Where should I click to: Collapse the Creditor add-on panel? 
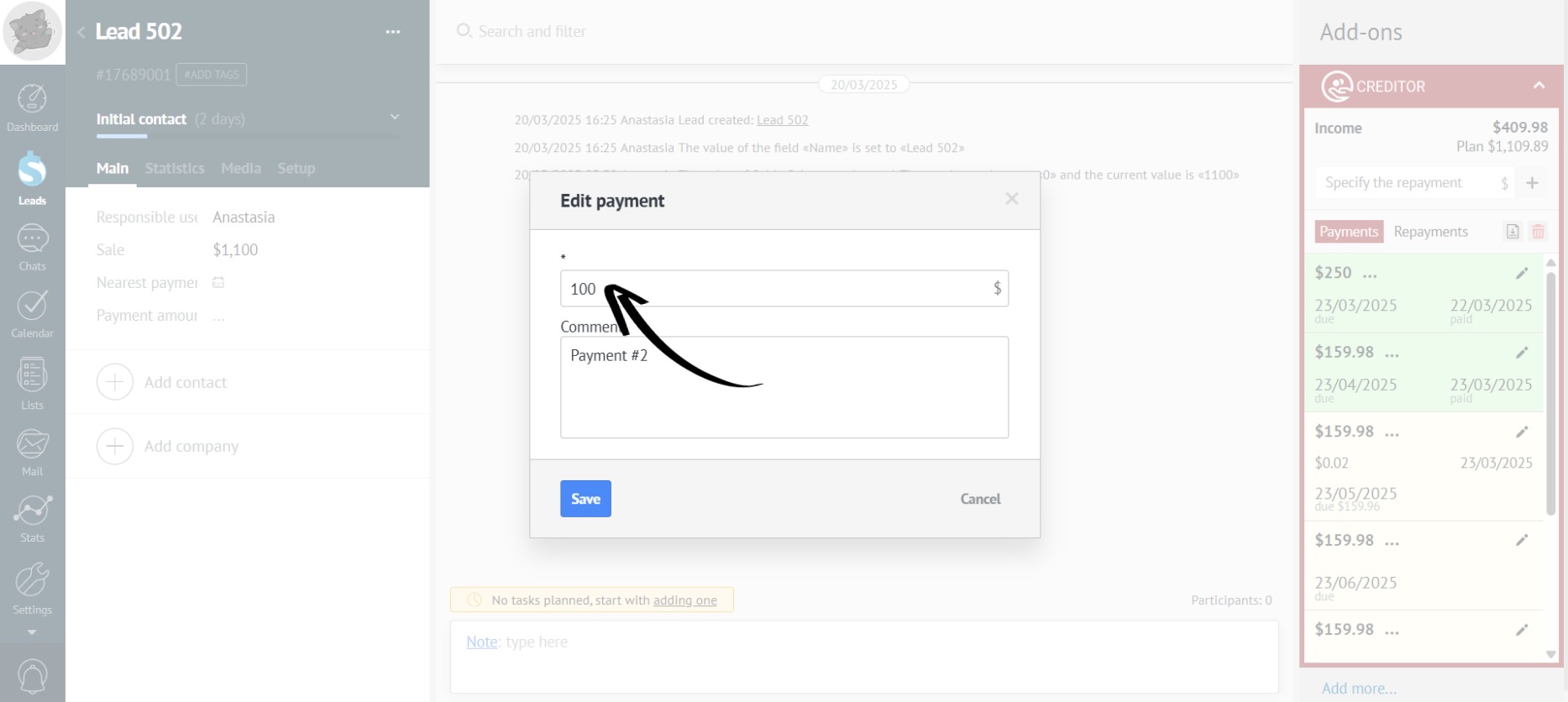pyautogui.click(x=1539, y=86)
